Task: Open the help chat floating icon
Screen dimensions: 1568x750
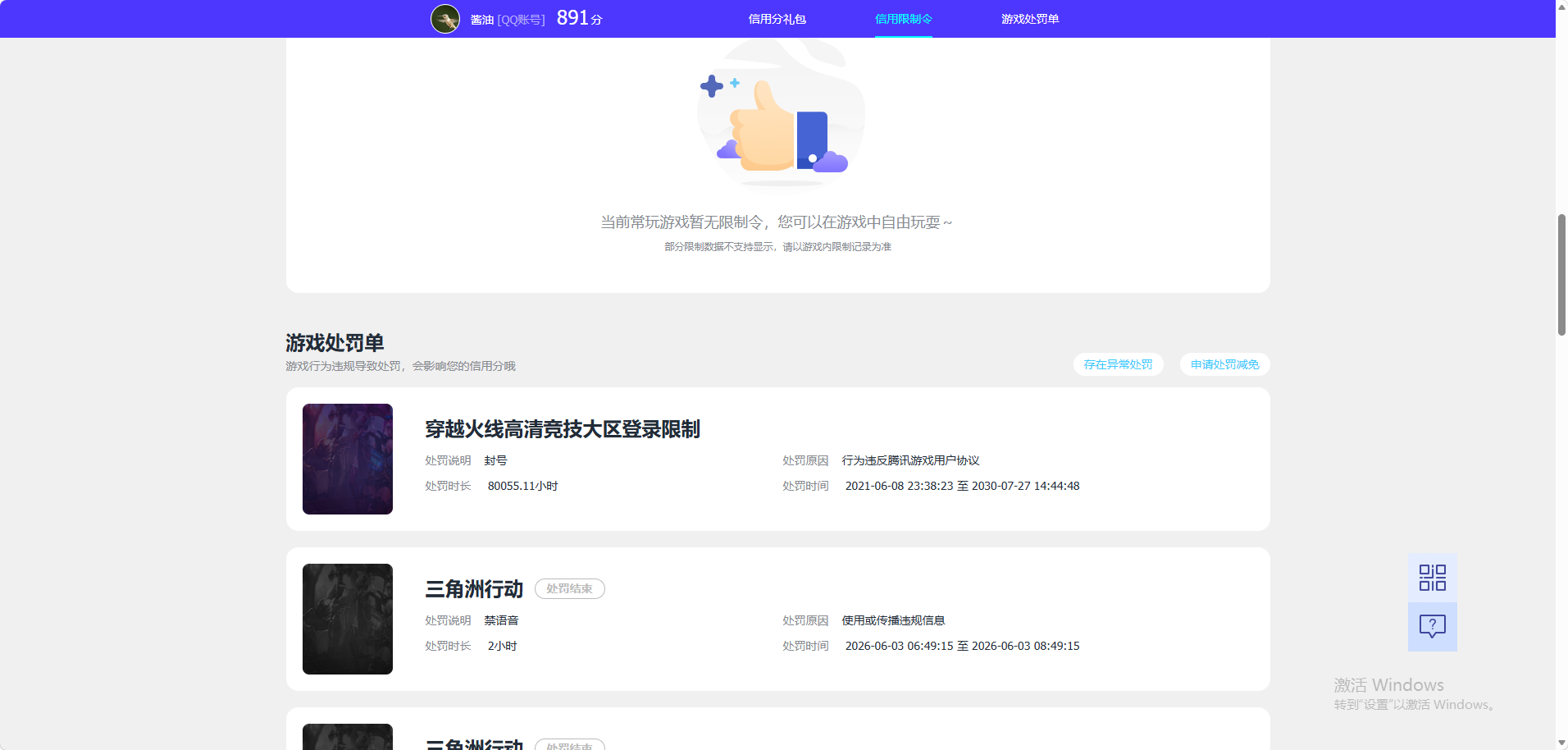Action: click(1432, 627)
